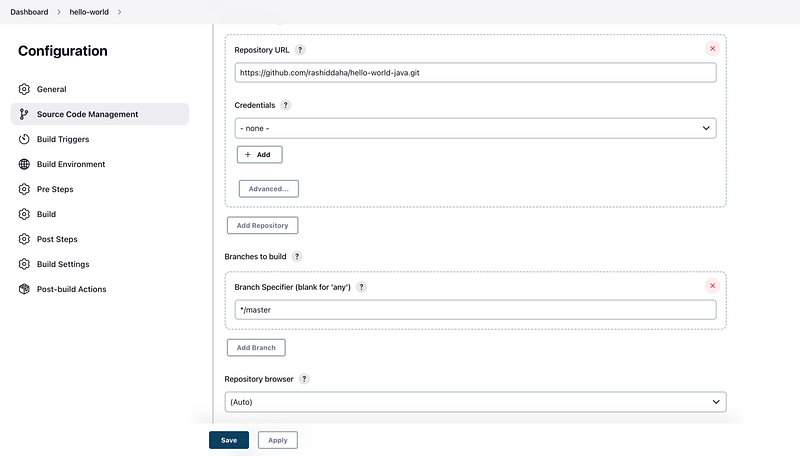Image resolution: width=800 pixels, height=456 pixels.
Task: Show help for Branch Specifier
Action: (361, 287)
